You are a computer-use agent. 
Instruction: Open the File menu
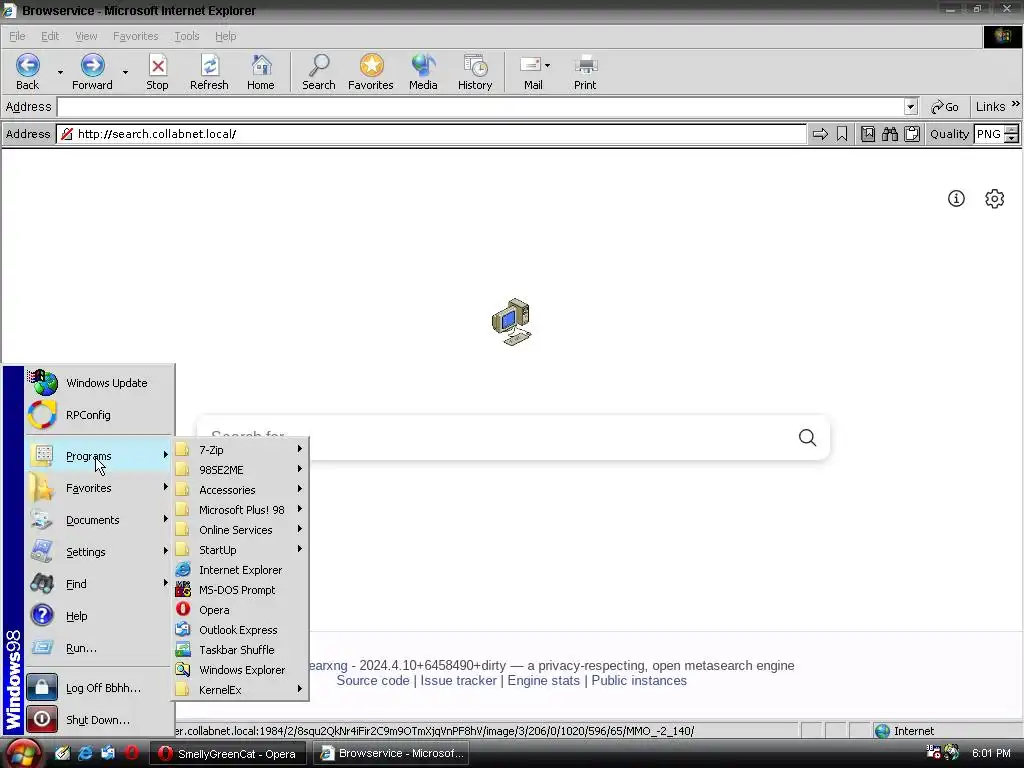(x=18, y=36)
